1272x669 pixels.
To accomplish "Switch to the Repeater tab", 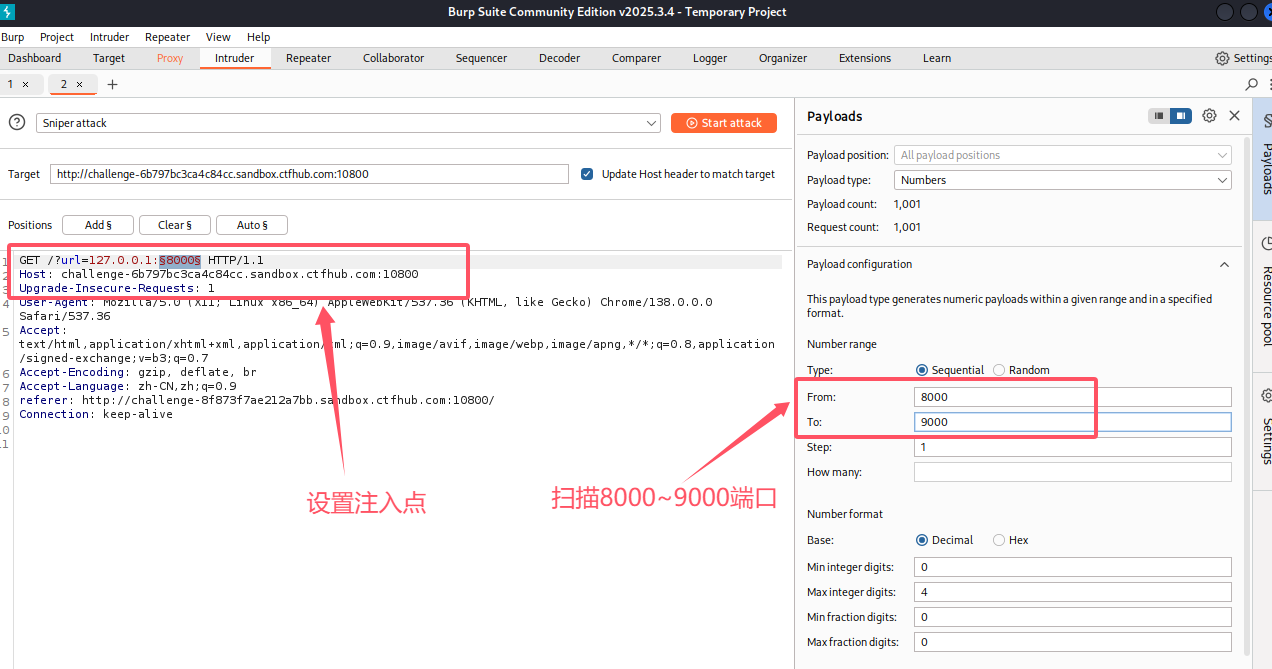I will tap(309, 58).
